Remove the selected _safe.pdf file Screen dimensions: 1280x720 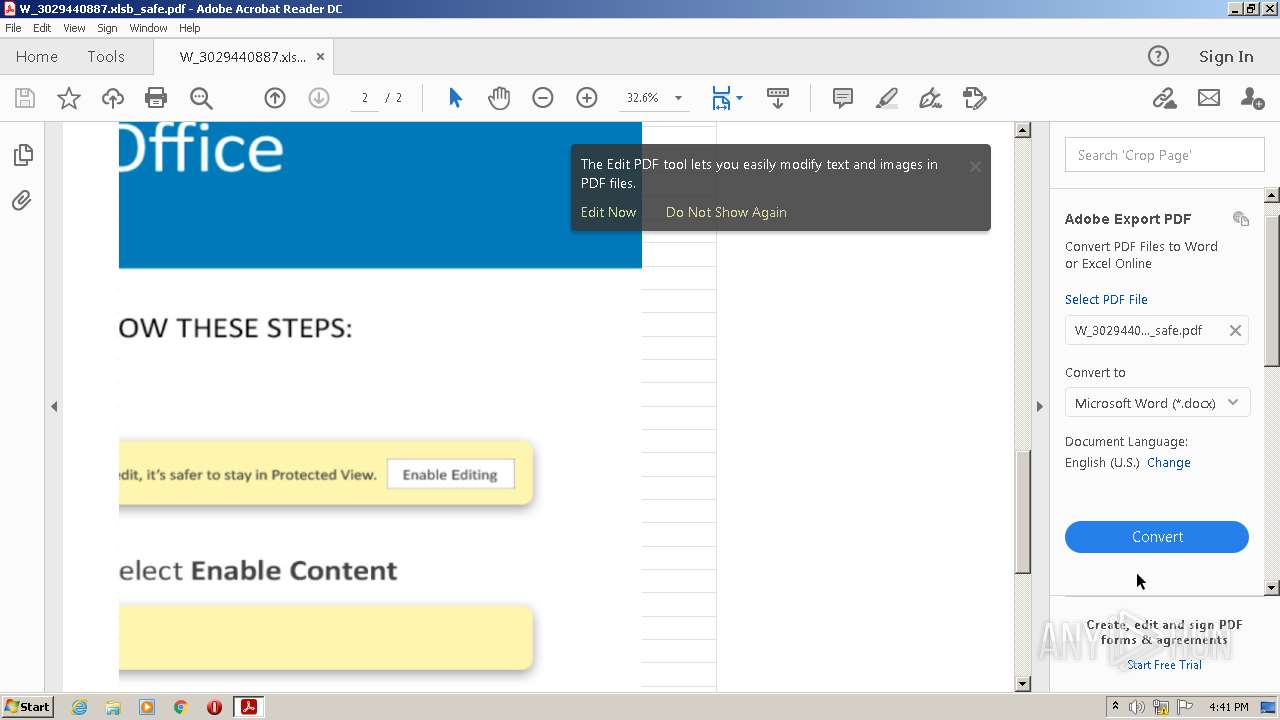(x=1235, y=331)
